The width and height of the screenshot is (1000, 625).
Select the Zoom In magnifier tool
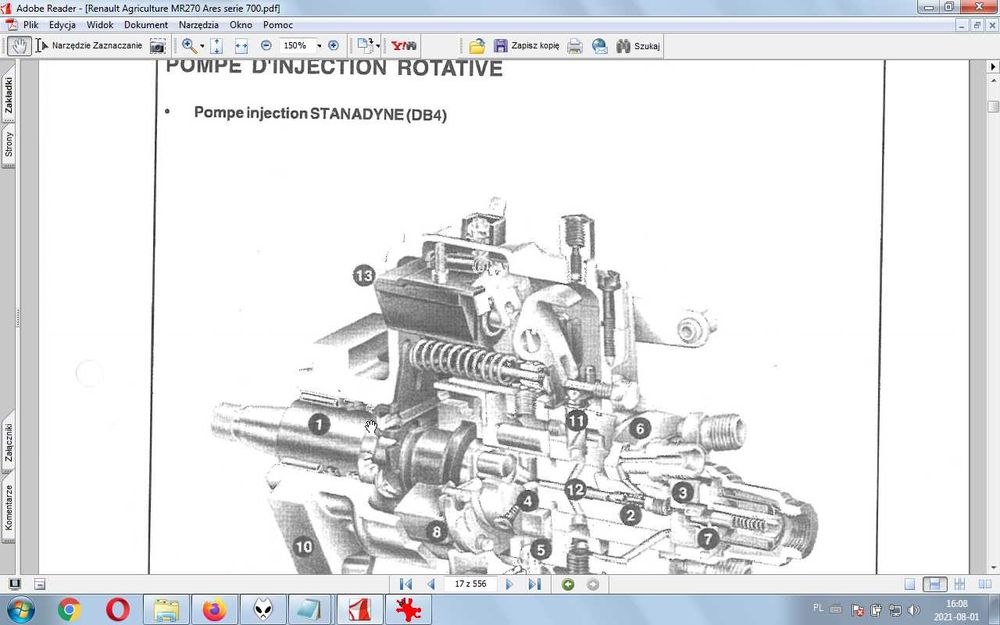coord(189,46)
